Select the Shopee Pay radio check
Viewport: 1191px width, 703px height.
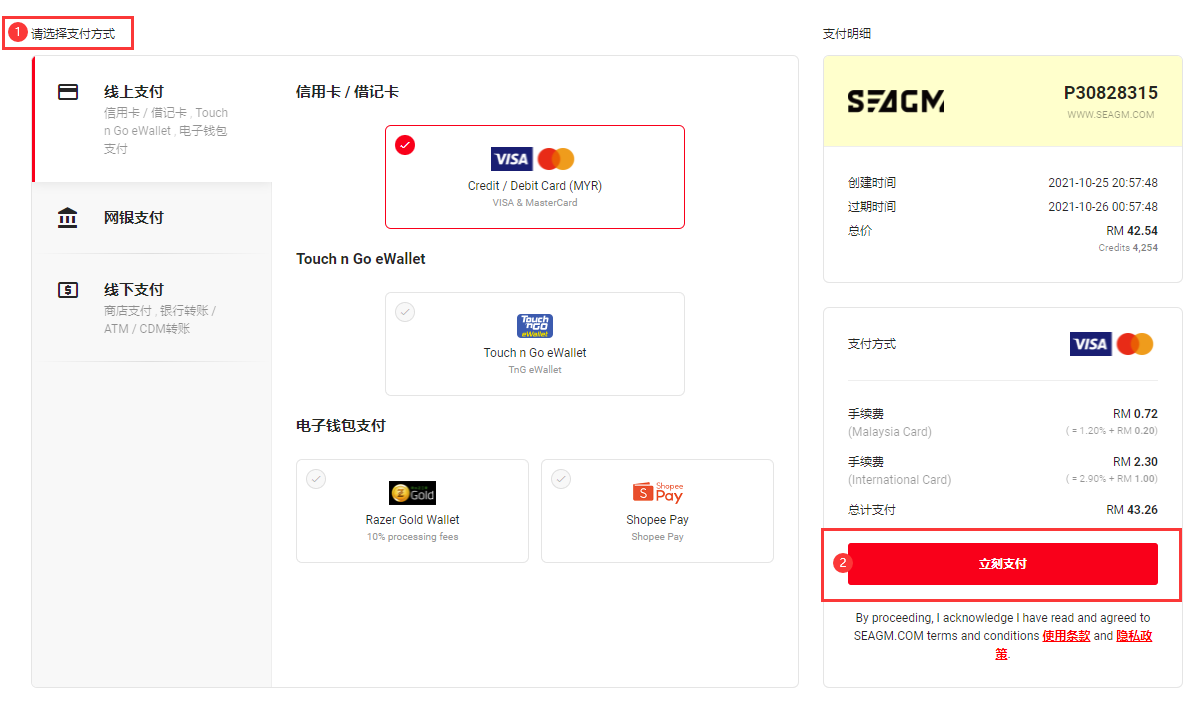click(561, 479)
